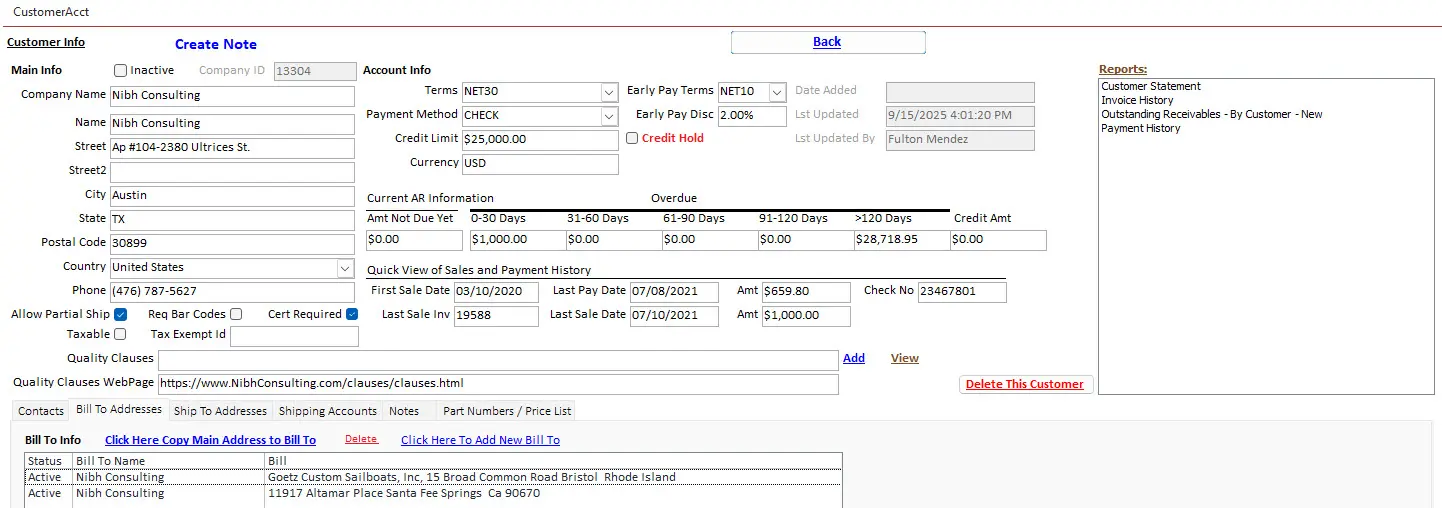
Task: Open the Payment Method dropdown arrow
Action: tap(609, 116)
